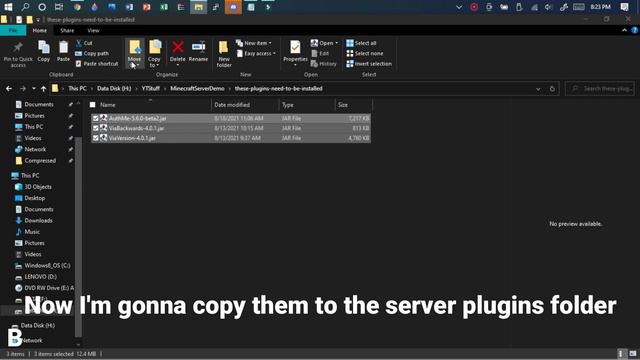Click the red Delete icon

(178, 47)
